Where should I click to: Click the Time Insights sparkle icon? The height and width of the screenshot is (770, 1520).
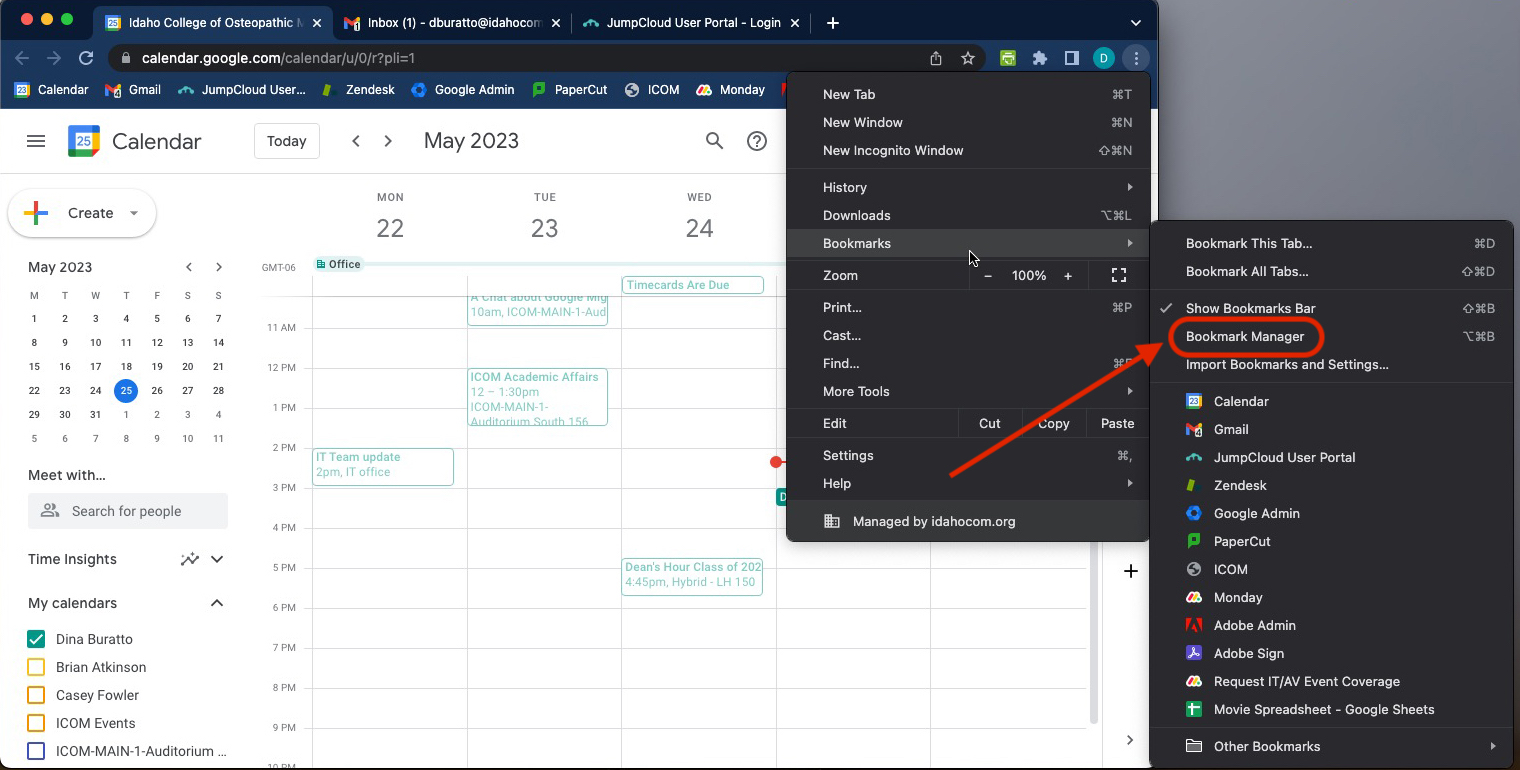coord(189,559)
